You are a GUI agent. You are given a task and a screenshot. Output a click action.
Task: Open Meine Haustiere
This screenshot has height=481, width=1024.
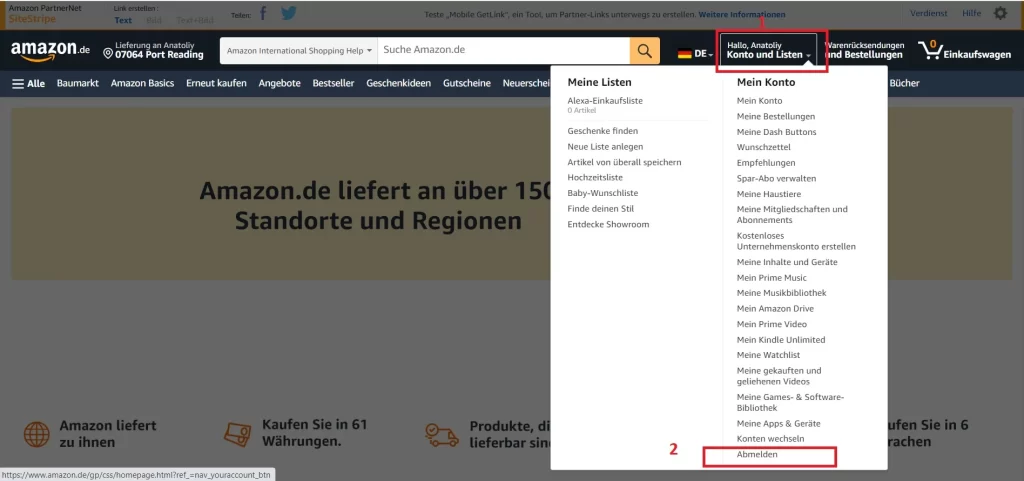click(769, 194)
